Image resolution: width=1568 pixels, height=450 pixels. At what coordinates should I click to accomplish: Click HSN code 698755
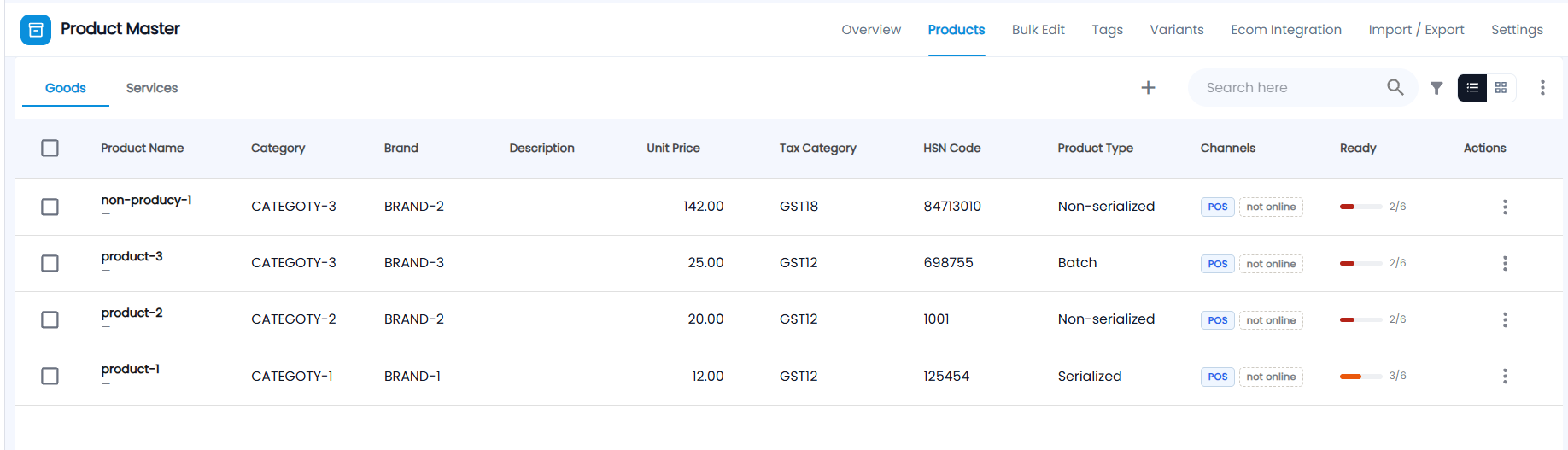point(948,263)
